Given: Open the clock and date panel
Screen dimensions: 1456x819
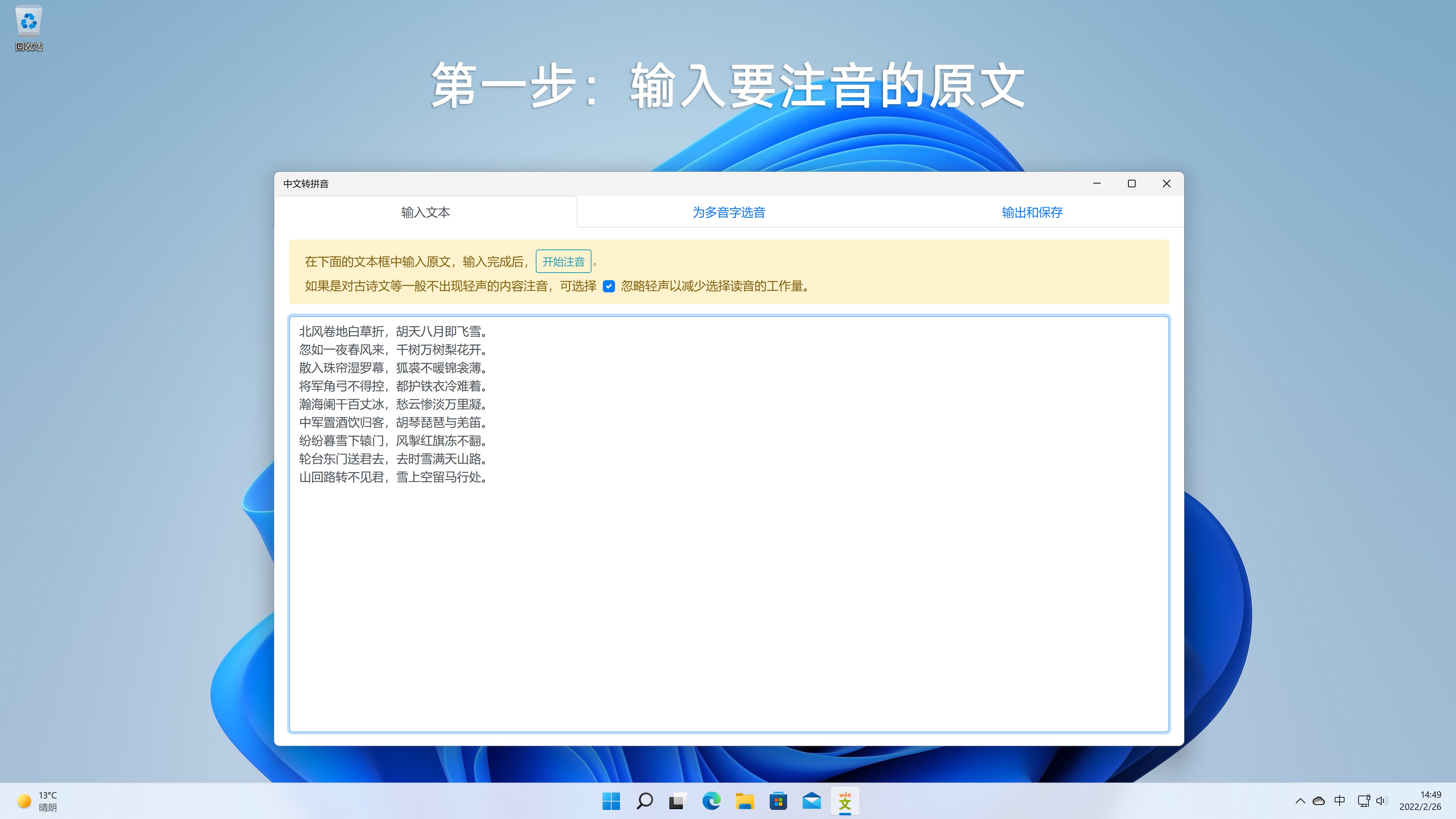Looking at the screenshot, I should coord(1420,801).
